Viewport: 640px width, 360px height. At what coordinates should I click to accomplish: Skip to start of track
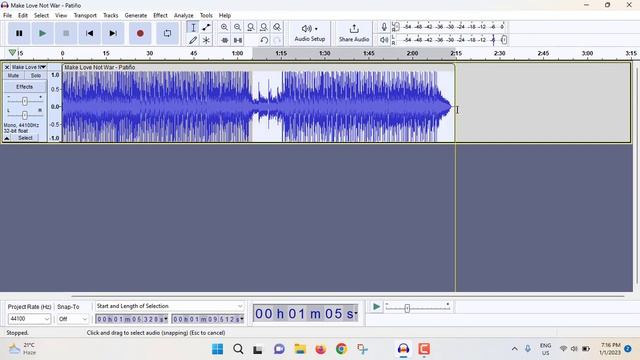(x=89, y=33)
